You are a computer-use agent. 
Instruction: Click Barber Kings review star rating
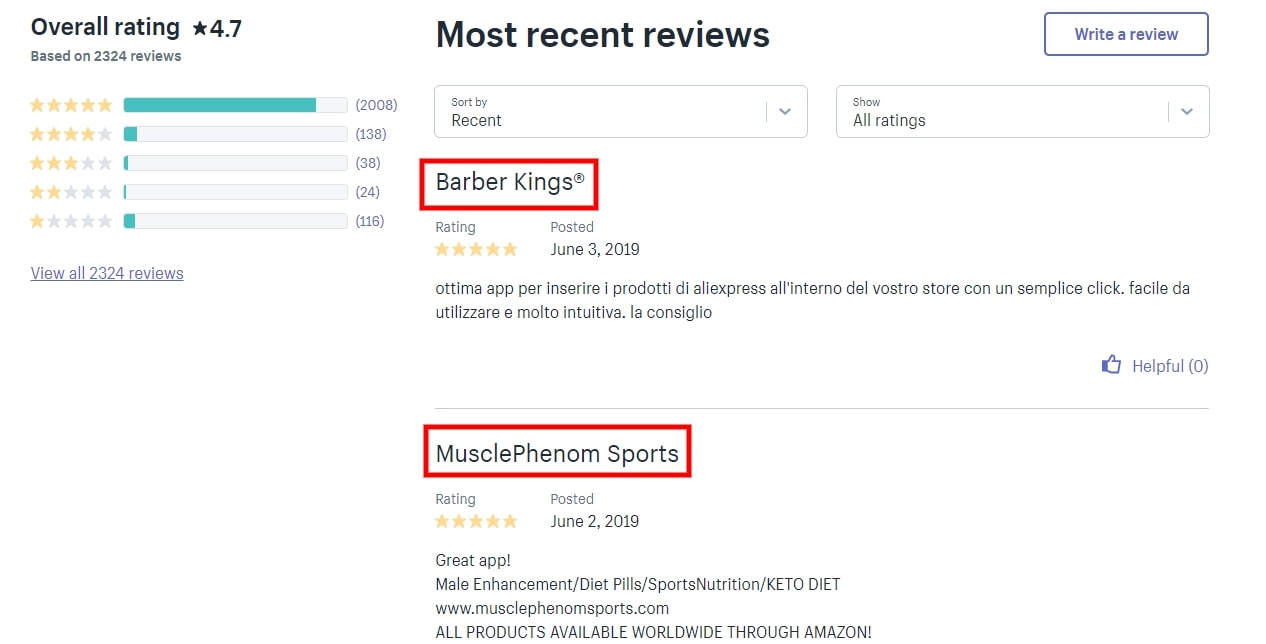(x=476, y=249)
